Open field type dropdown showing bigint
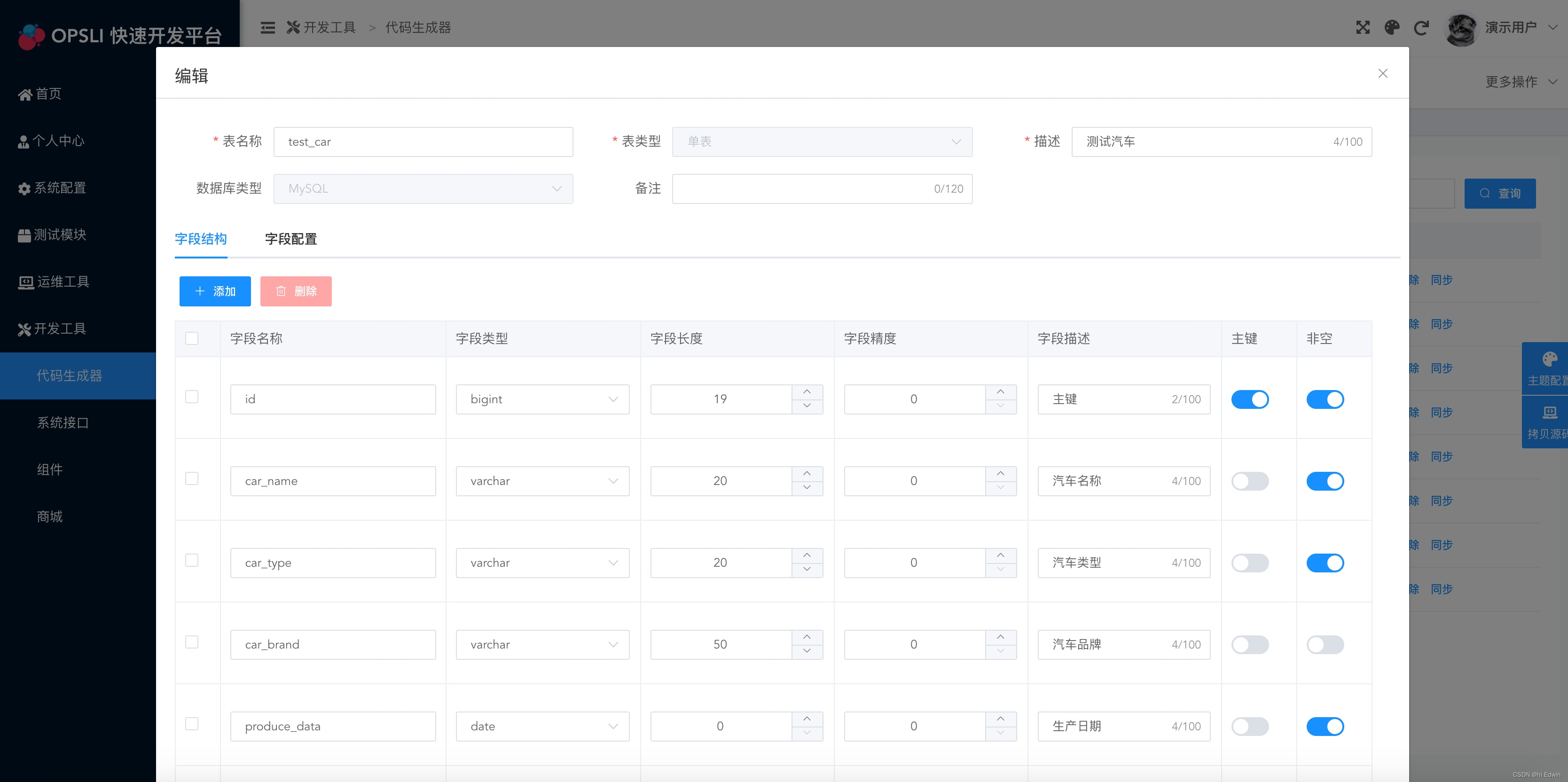The height and width of the screenshot is (782, 1568). coord(542,399)
